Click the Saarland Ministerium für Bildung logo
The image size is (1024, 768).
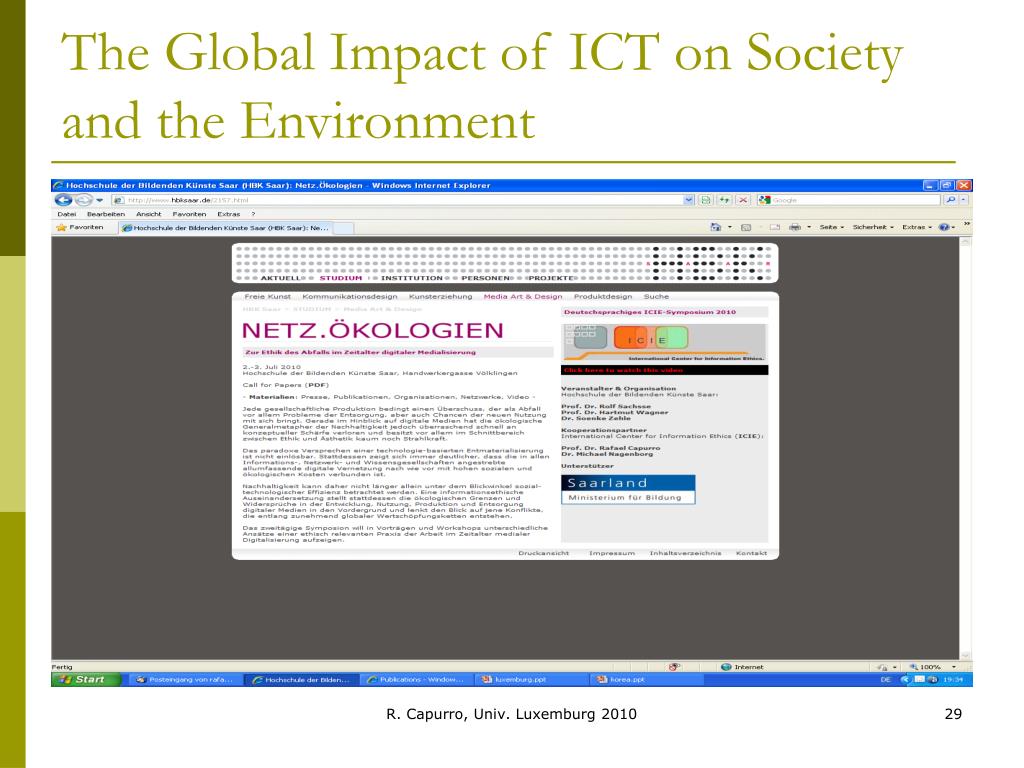[x=628, y=490]
